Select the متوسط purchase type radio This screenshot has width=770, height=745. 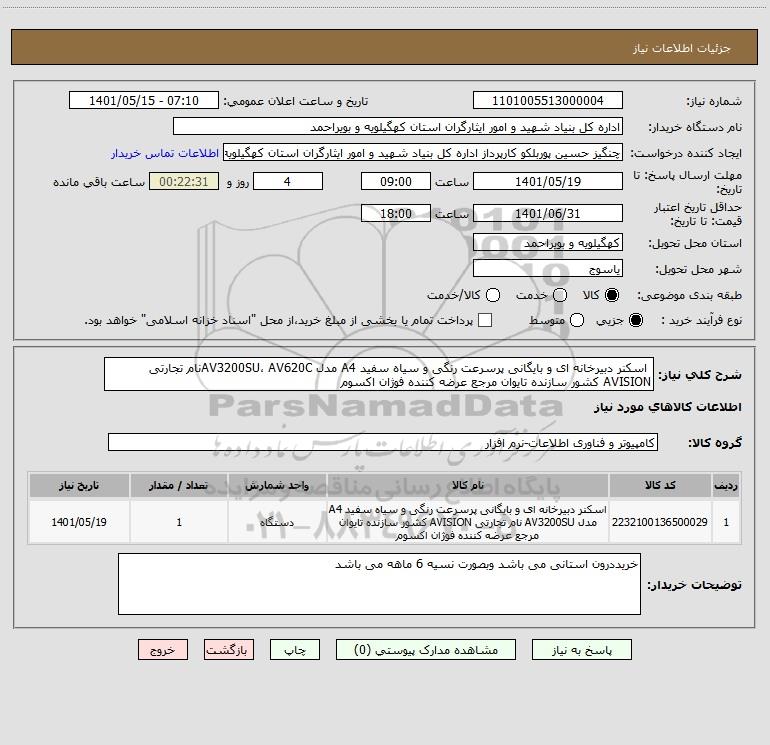(577, 320)
